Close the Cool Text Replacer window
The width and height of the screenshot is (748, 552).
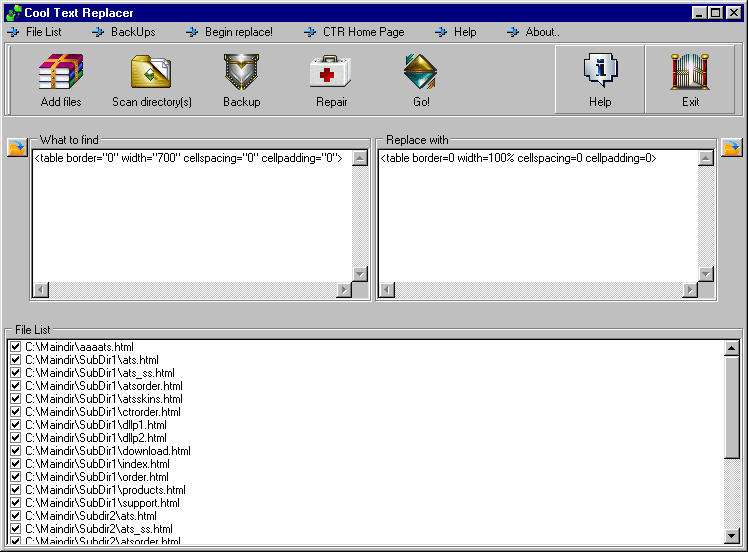click(734, 13)
